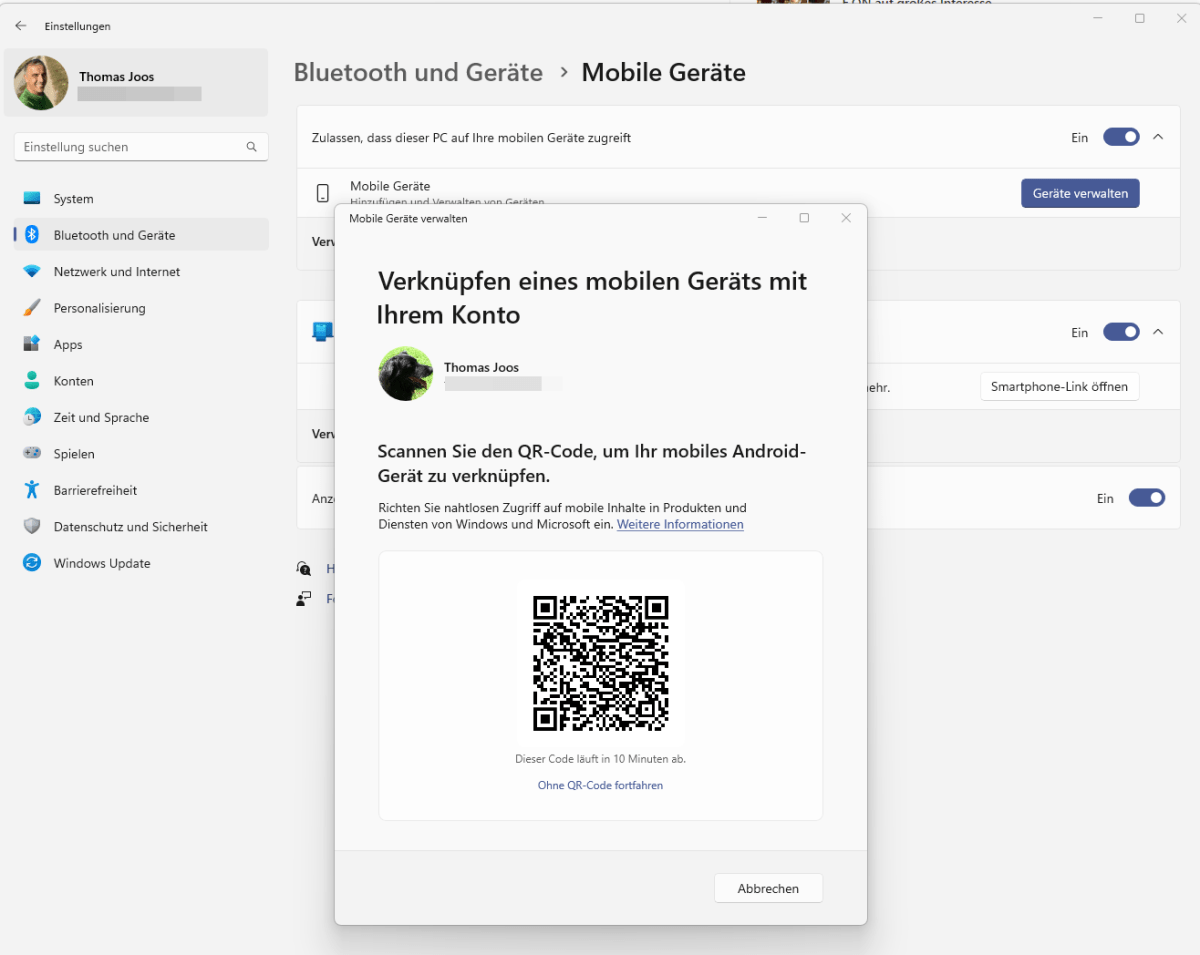Click Ohne QR-Code fortfahren link
This screenshot has height=955, width=1200.
(x=600, y=785)
